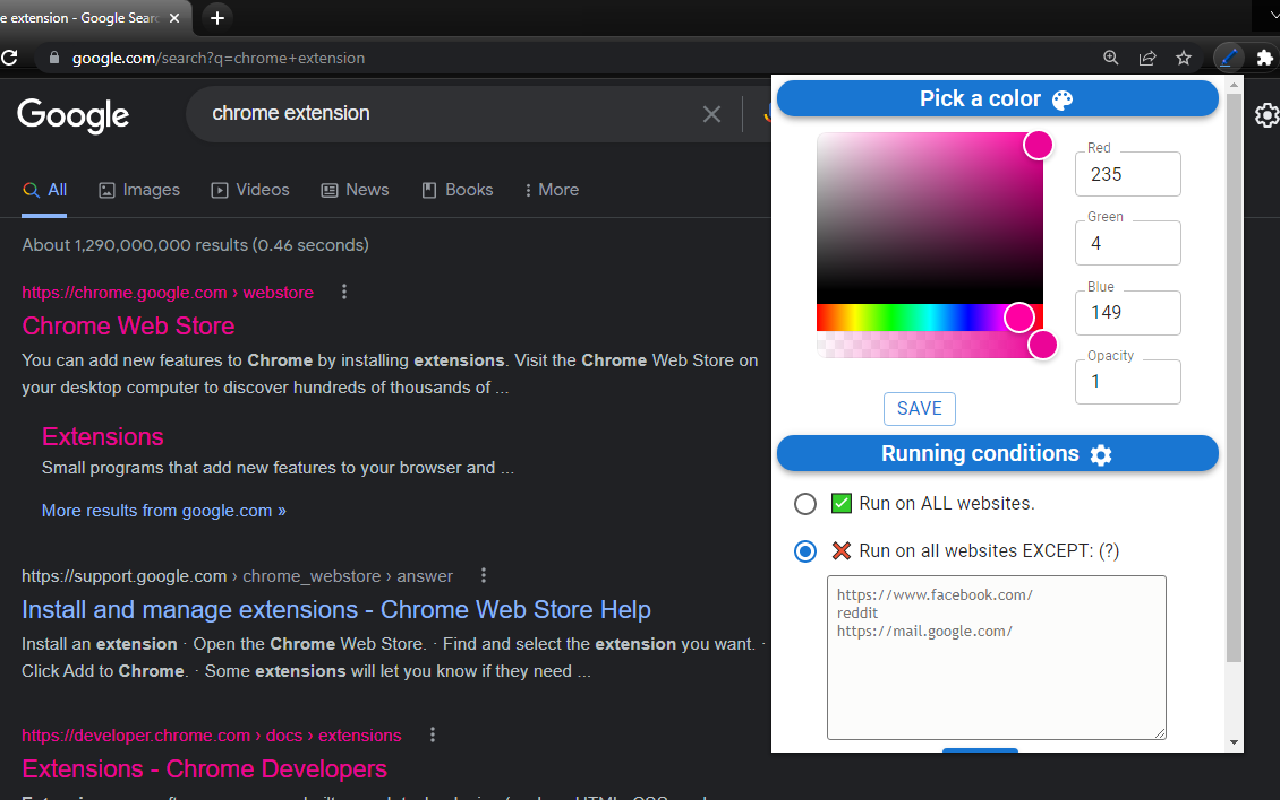Open Extensions - Chrome Developers link
The height and width of the screenshot is (800, 1280).
pyautogui.click(x=204, y=768)
